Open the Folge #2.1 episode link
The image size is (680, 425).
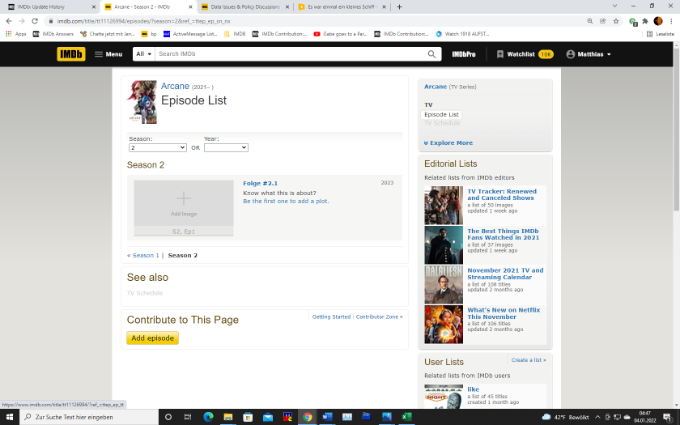[x=259, y=184]
